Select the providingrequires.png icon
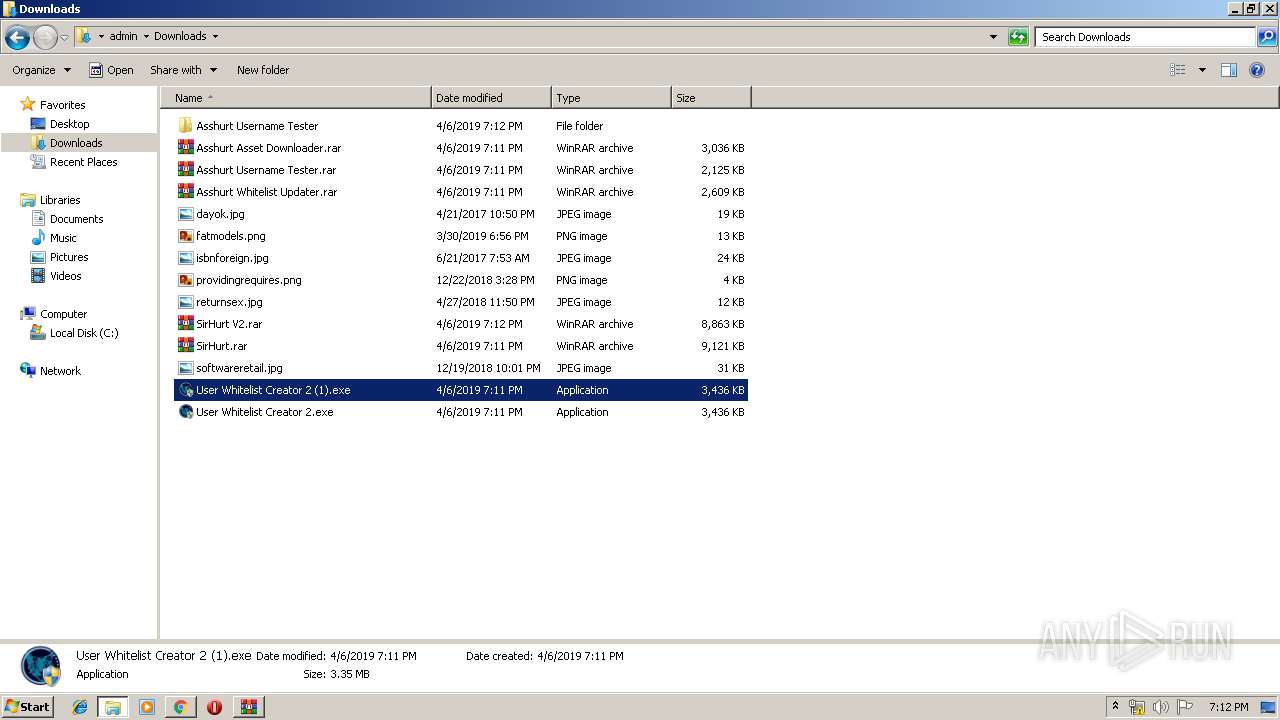The height and width of the screenshot is (720, 1280). pos(185,280)
